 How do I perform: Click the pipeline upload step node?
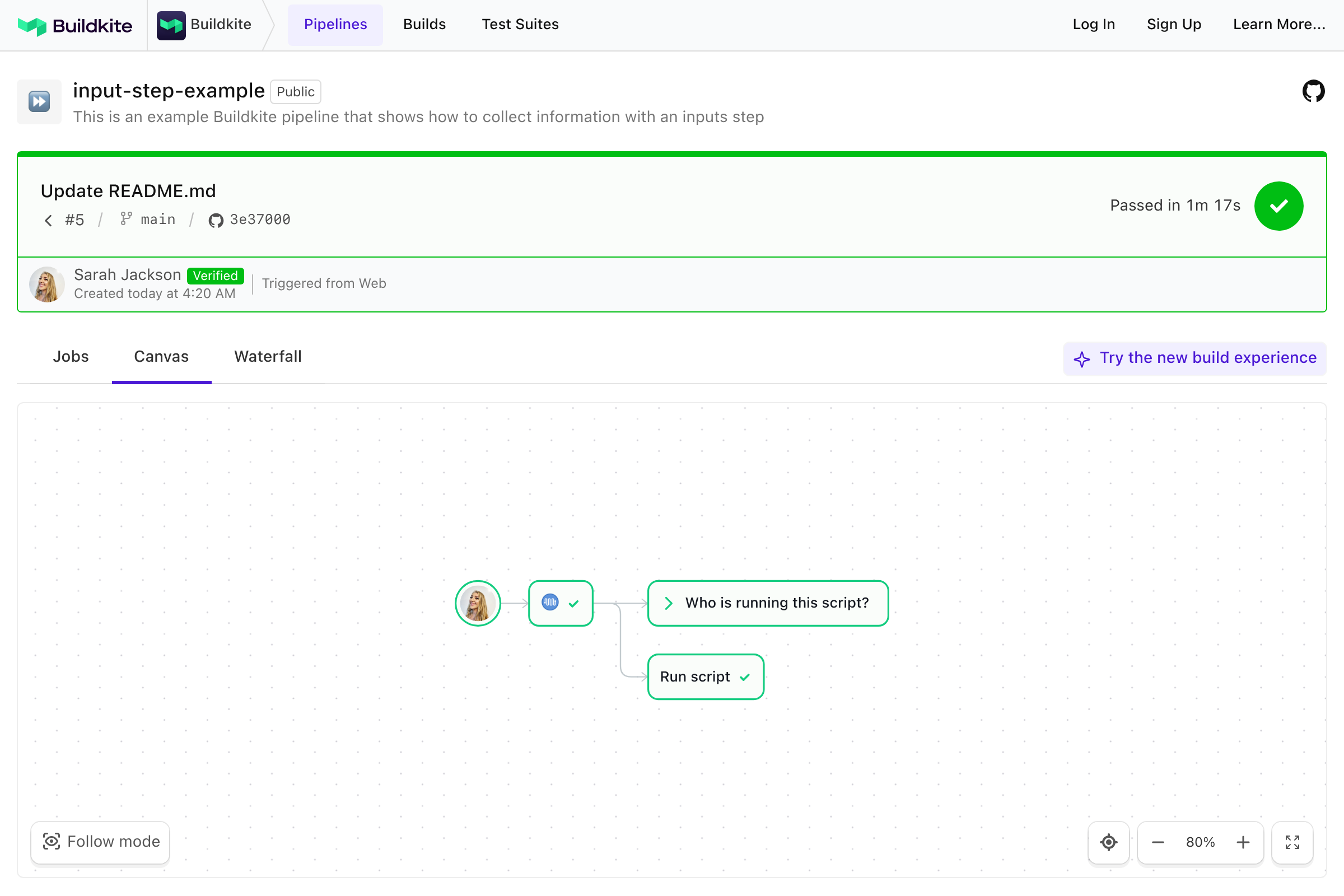pyautogui.click(x=560, y=603)
